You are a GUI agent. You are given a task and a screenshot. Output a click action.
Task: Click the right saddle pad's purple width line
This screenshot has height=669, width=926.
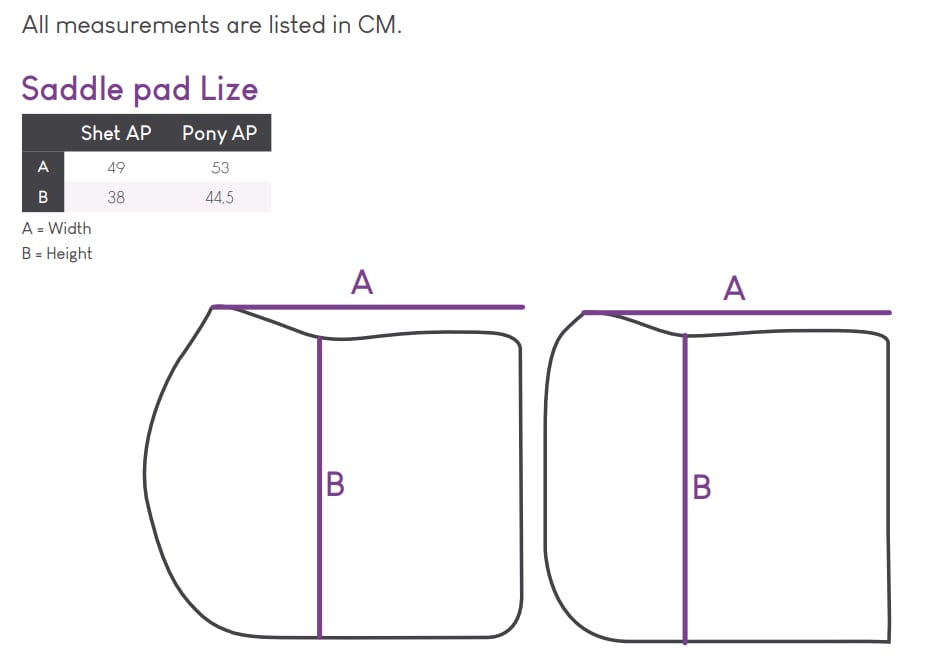736,312
